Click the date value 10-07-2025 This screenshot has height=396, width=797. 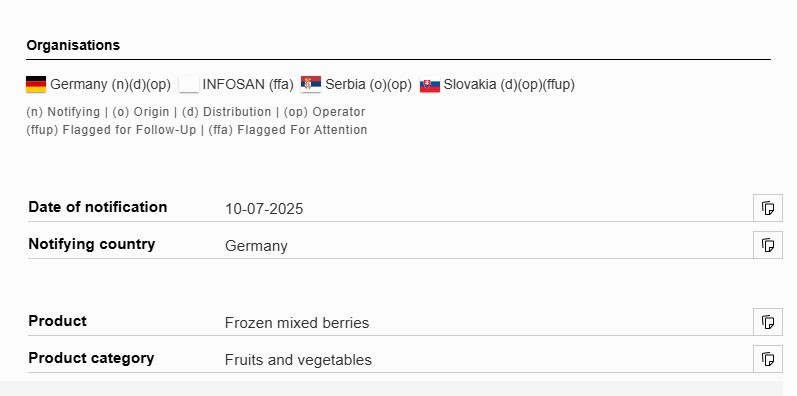(x=264, y=209)
